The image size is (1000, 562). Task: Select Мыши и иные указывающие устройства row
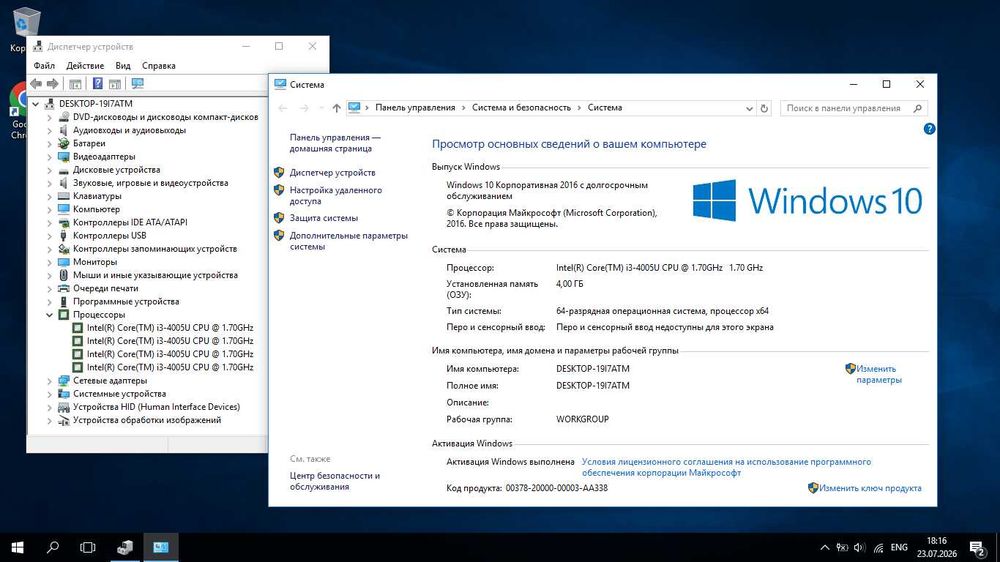point(155,275)
